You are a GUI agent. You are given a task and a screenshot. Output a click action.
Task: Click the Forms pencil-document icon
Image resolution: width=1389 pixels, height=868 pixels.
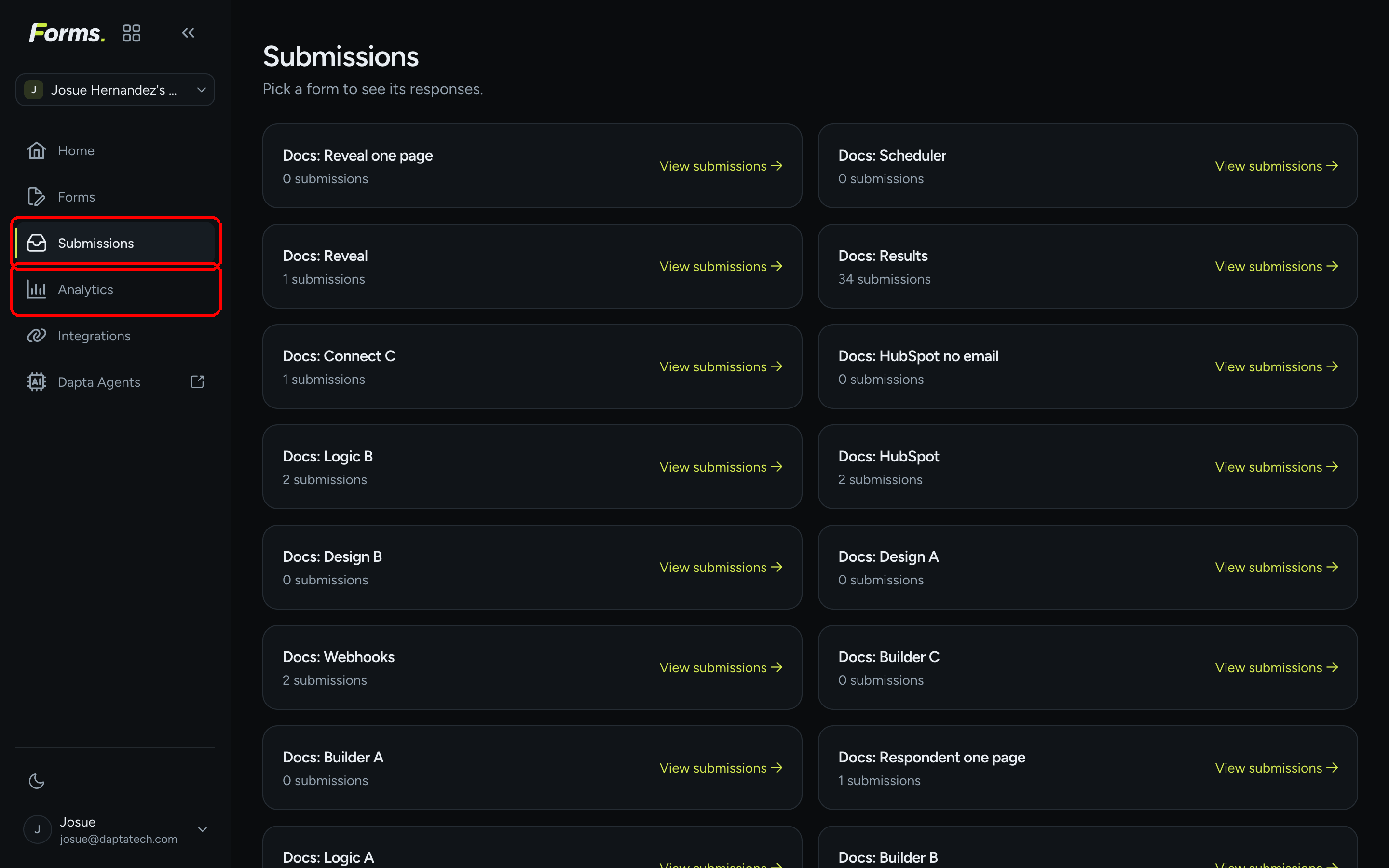pyautogui.click(x=37, y=197)
